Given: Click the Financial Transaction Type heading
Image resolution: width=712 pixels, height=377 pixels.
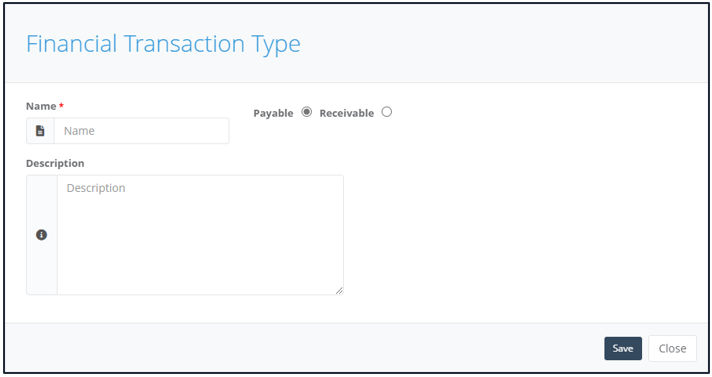Looking at the screenshot, I should pyautogui.click(x=163, y=44).
